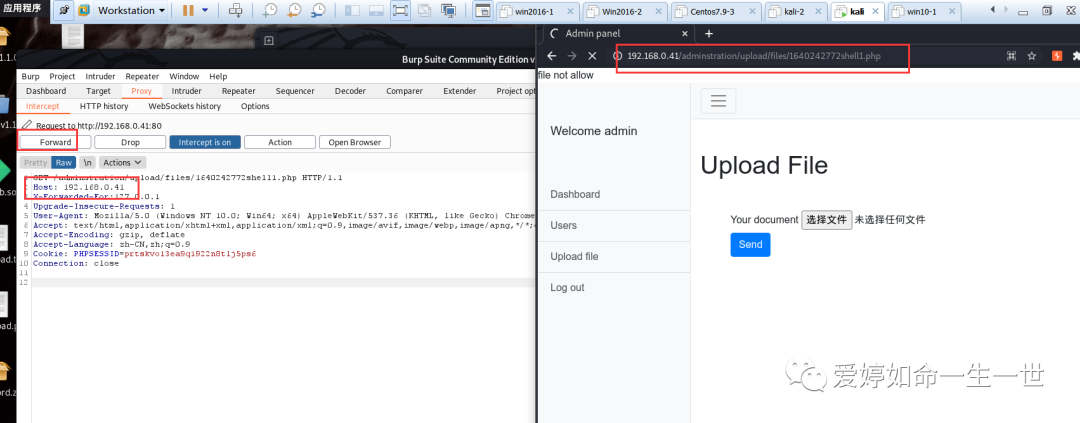Click the VMware Workstation logo icon
This screenshot has width=1080, height=423.
[x=83, y=10]
